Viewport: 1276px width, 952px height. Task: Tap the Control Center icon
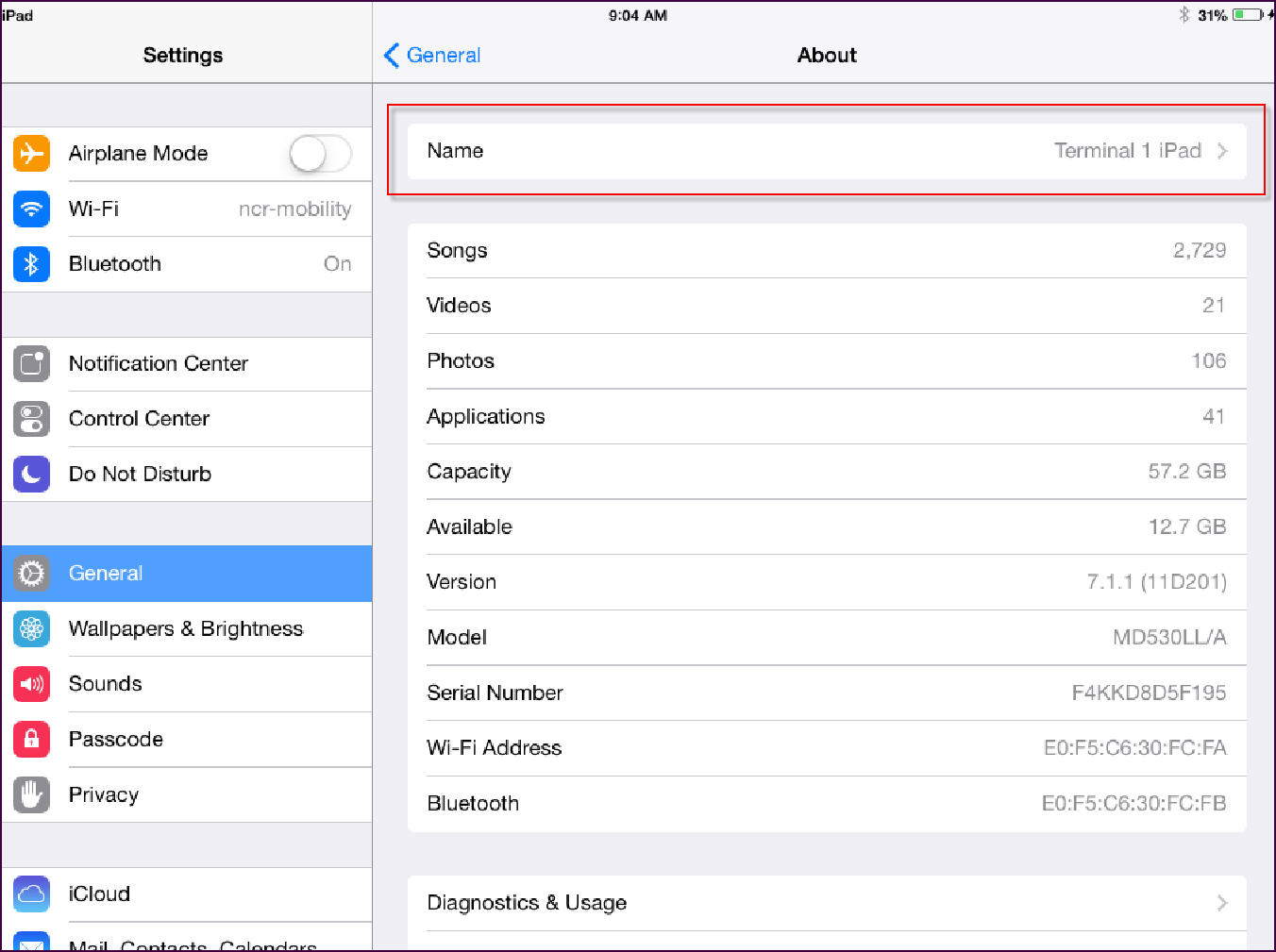click(31, 419)
